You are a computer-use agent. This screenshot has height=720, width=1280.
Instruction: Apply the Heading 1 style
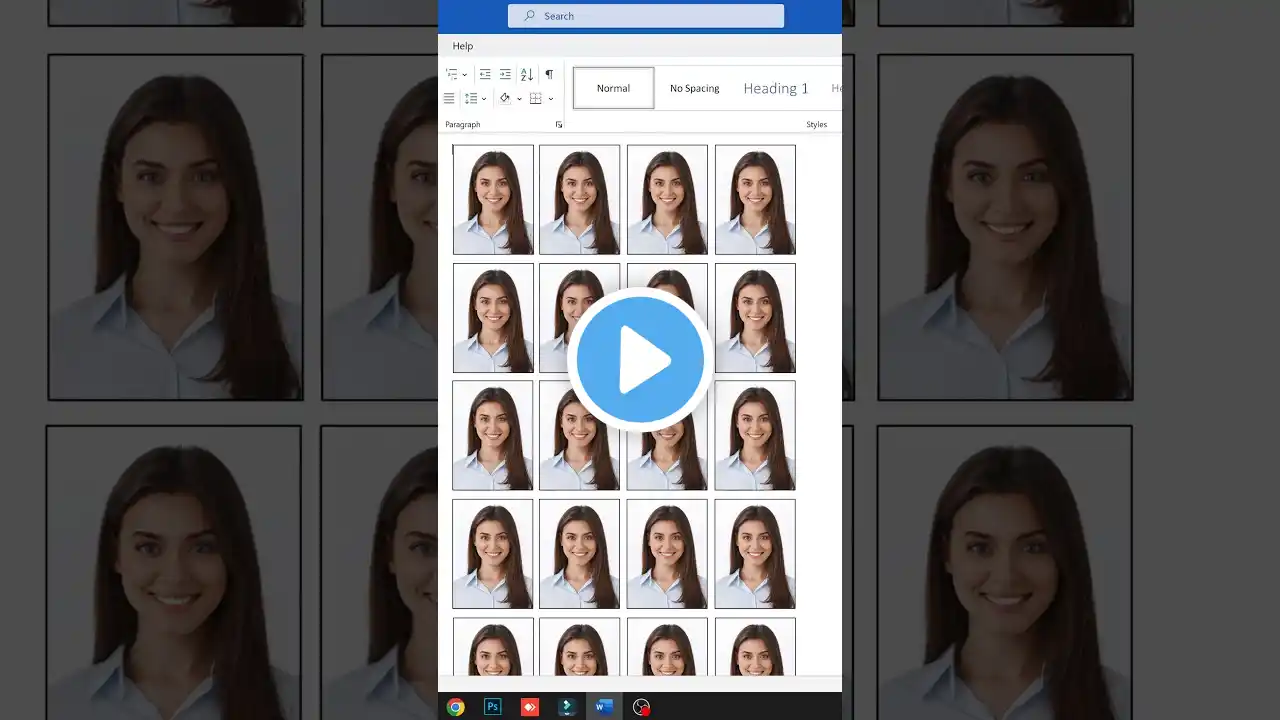coord(776,88)
